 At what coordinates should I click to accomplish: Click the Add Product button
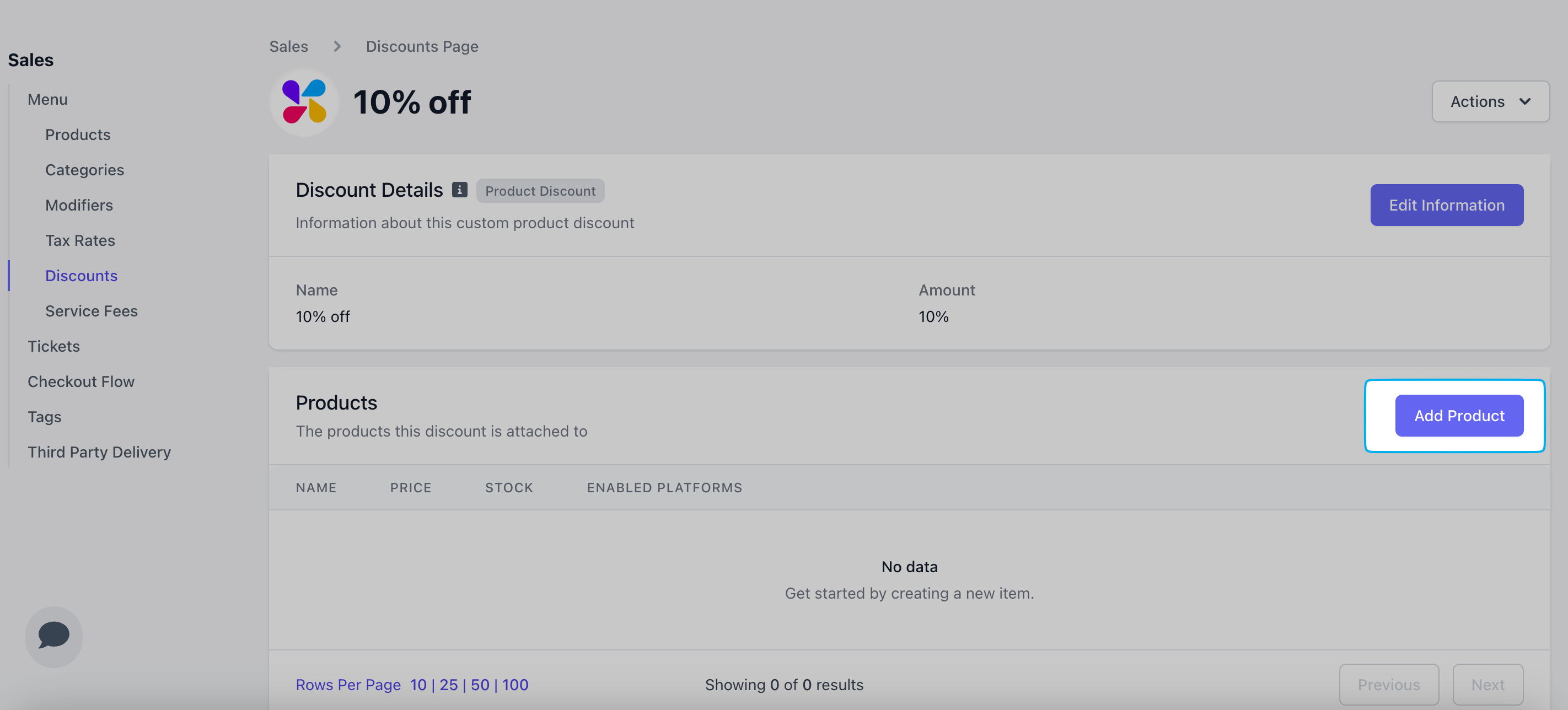1458,416
